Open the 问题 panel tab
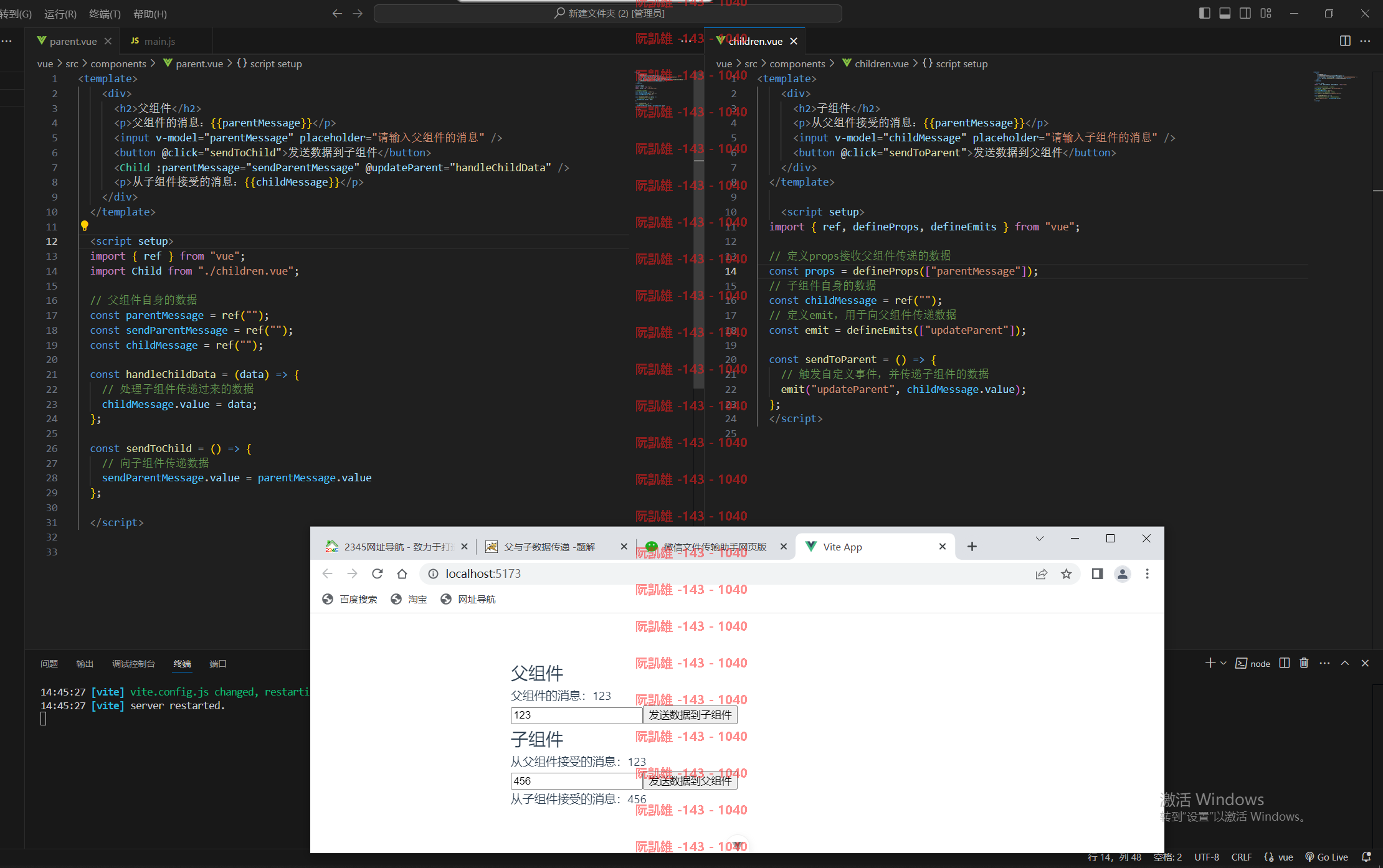The width and height of the screenshot is (1383, 868). click(49, 664)
